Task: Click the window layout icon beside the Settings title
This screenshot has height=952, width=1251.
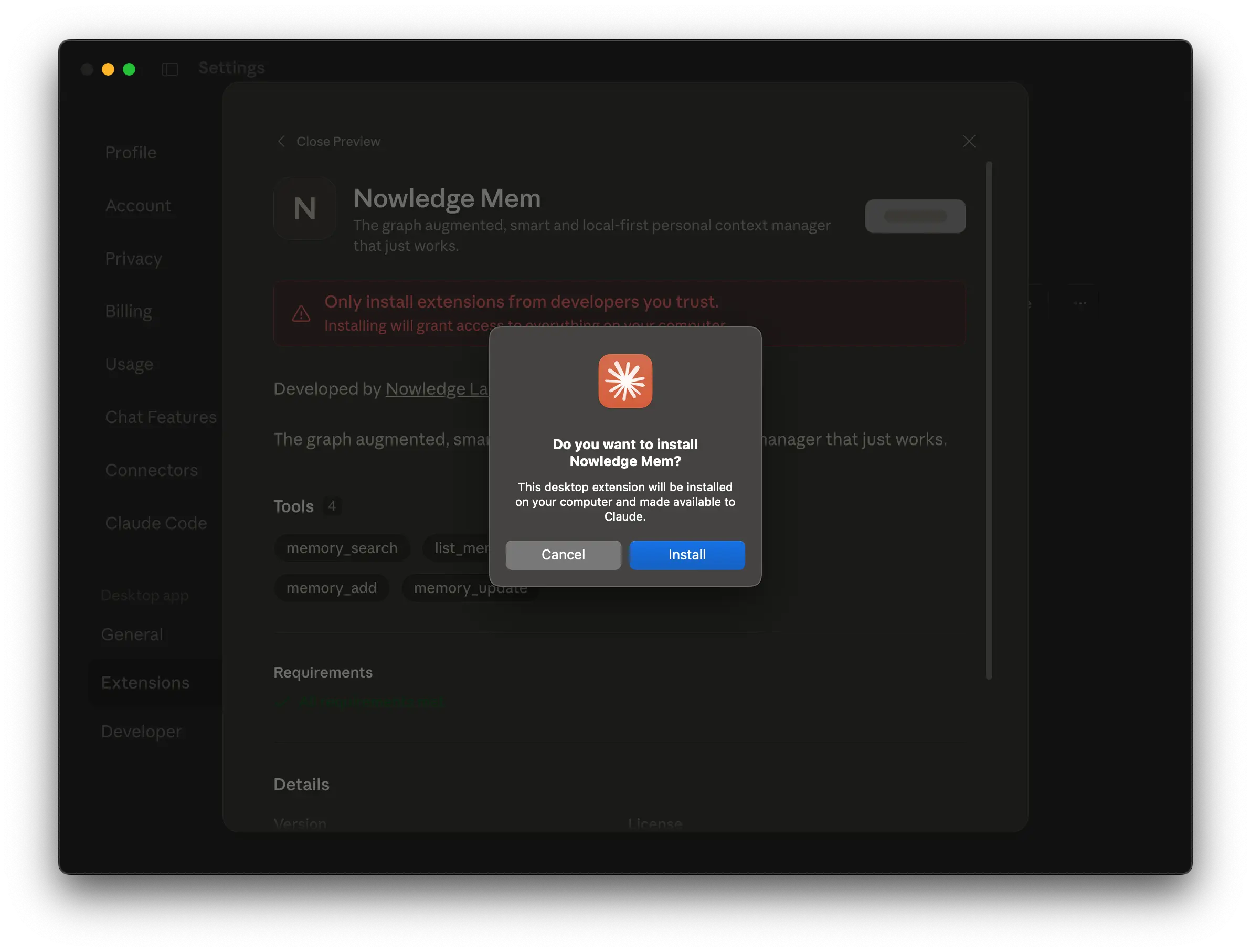Action: click(x=170, y=69)
